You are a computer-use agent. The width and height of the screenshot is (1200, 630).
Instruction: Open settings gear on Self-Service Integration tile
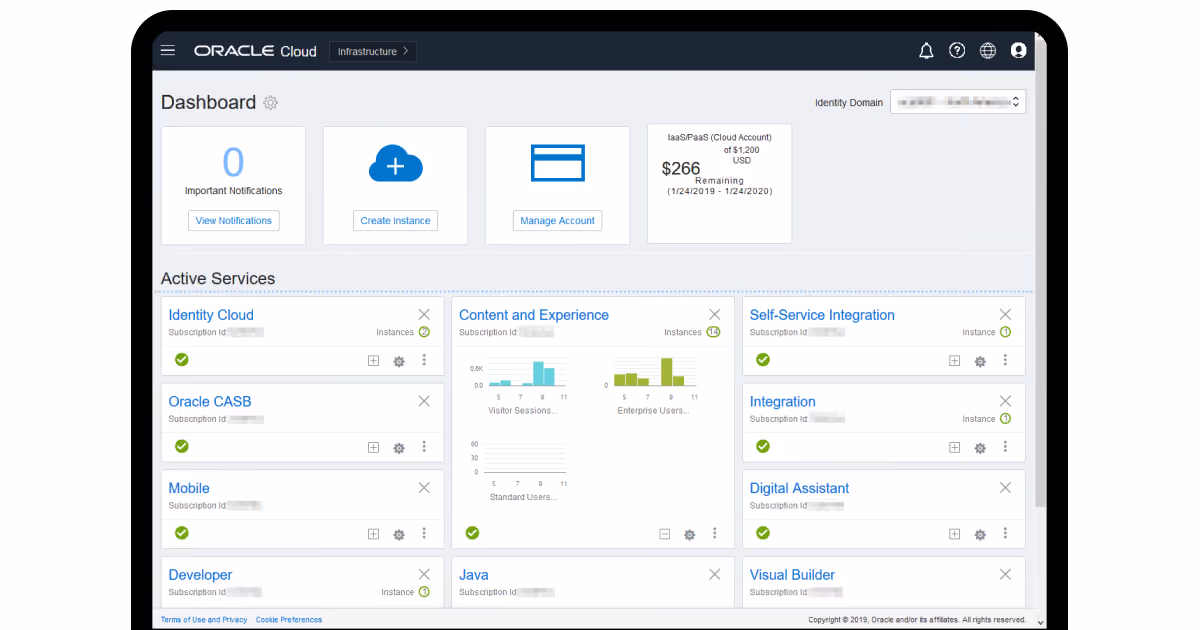[x=980, y=361]
